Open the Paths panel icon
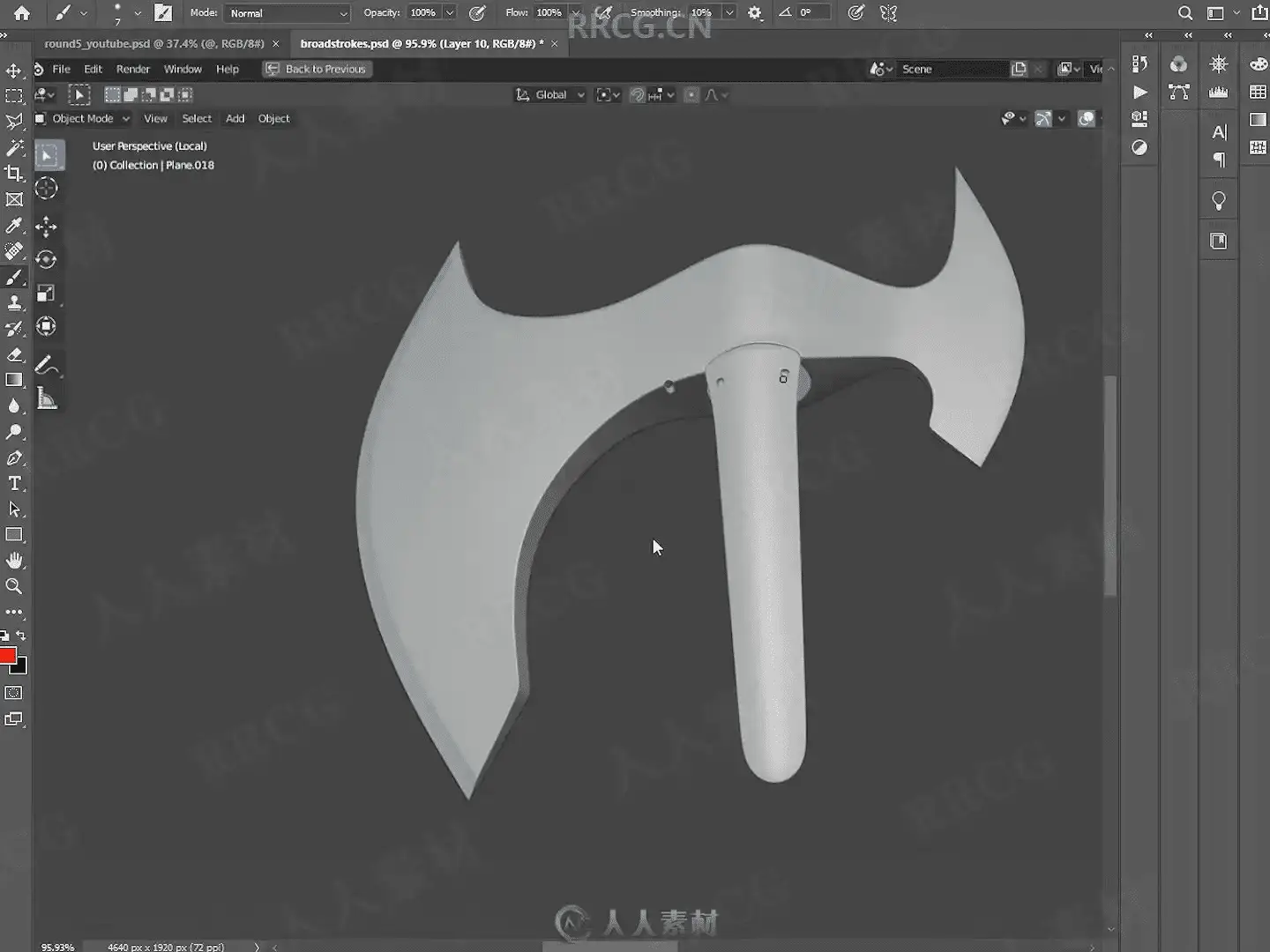 [x=1178, y=92]
